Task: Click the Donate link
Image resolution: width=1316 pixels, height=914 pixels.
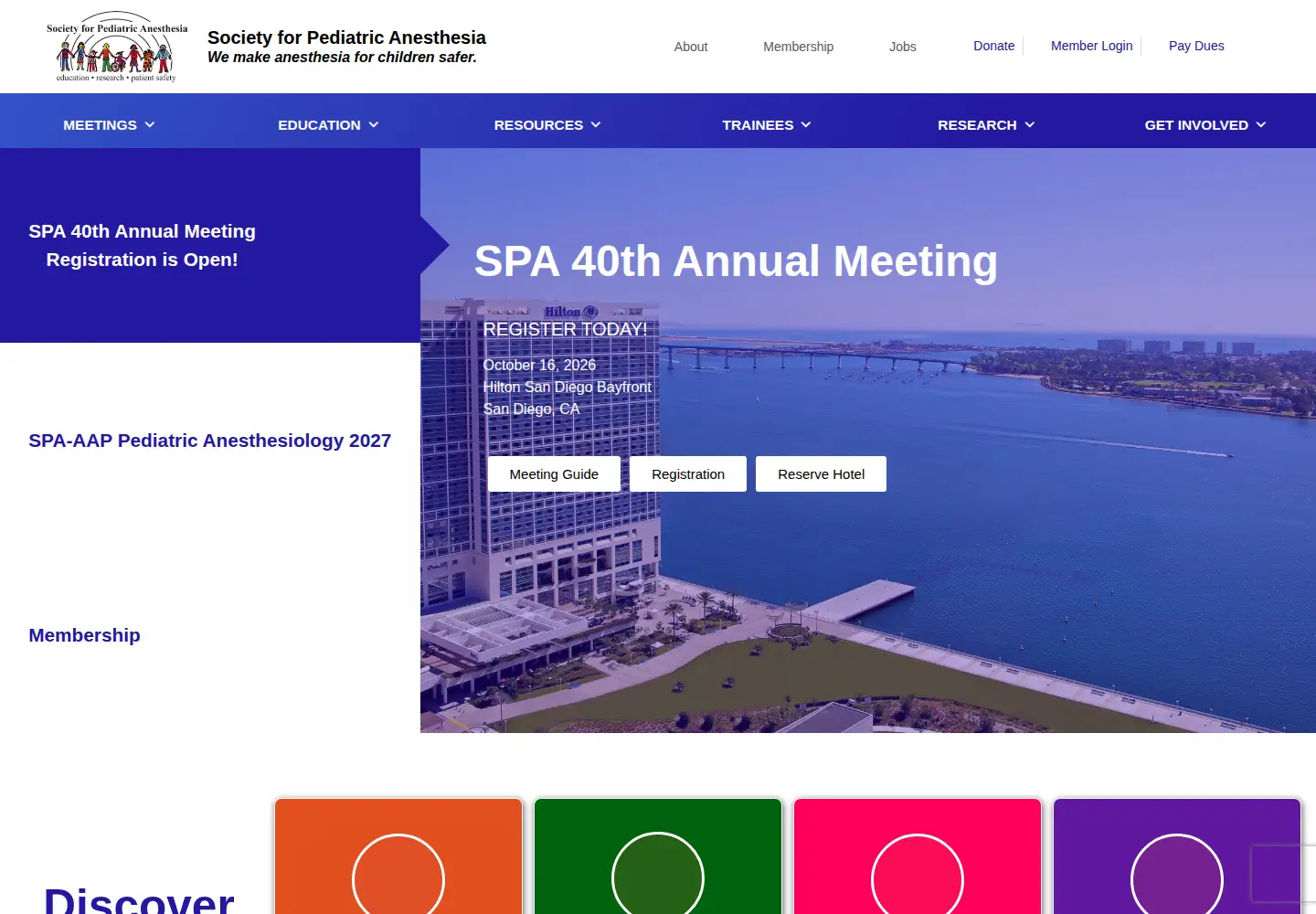Action: point(994,46)
